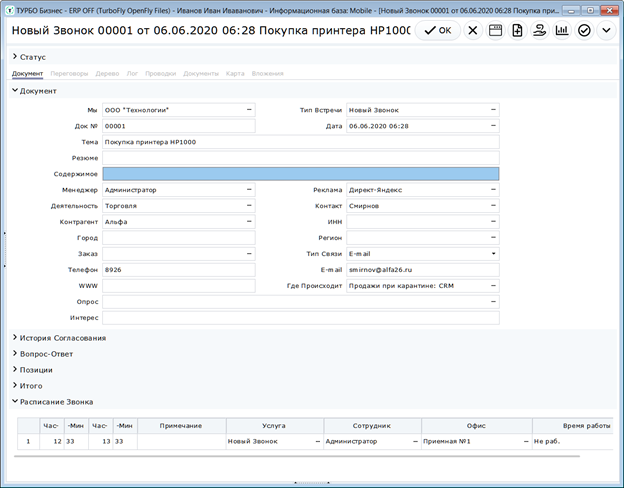Collapse the Документ section
This screenshot has width=624, height=488.
(15, 91)
